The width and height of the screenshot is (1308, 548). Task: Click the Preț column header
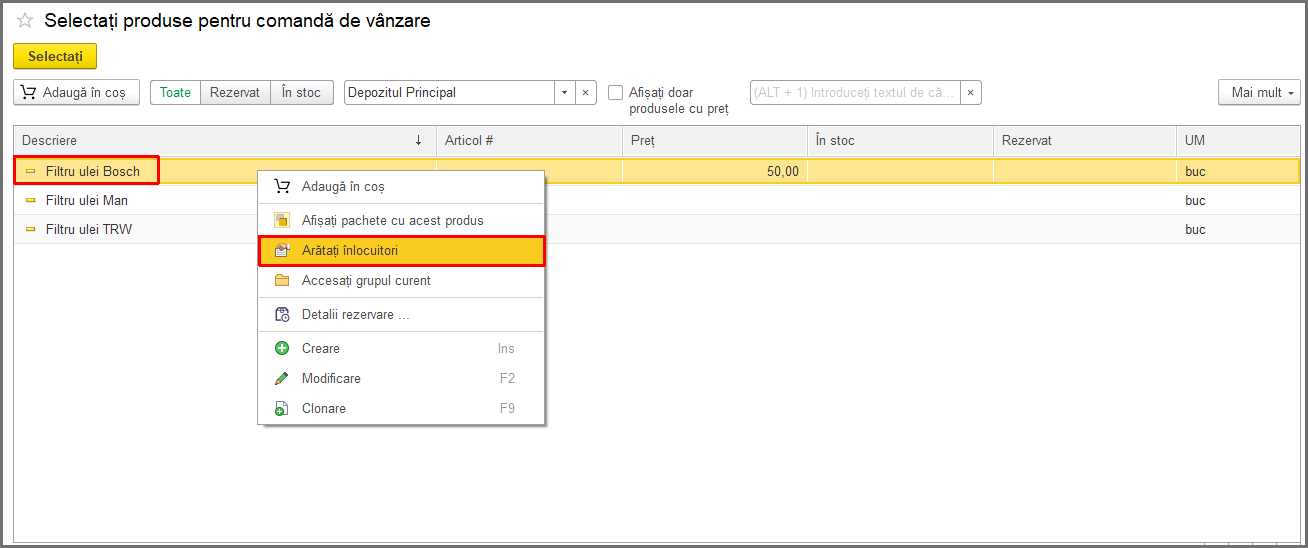click(x=715, y=141)
